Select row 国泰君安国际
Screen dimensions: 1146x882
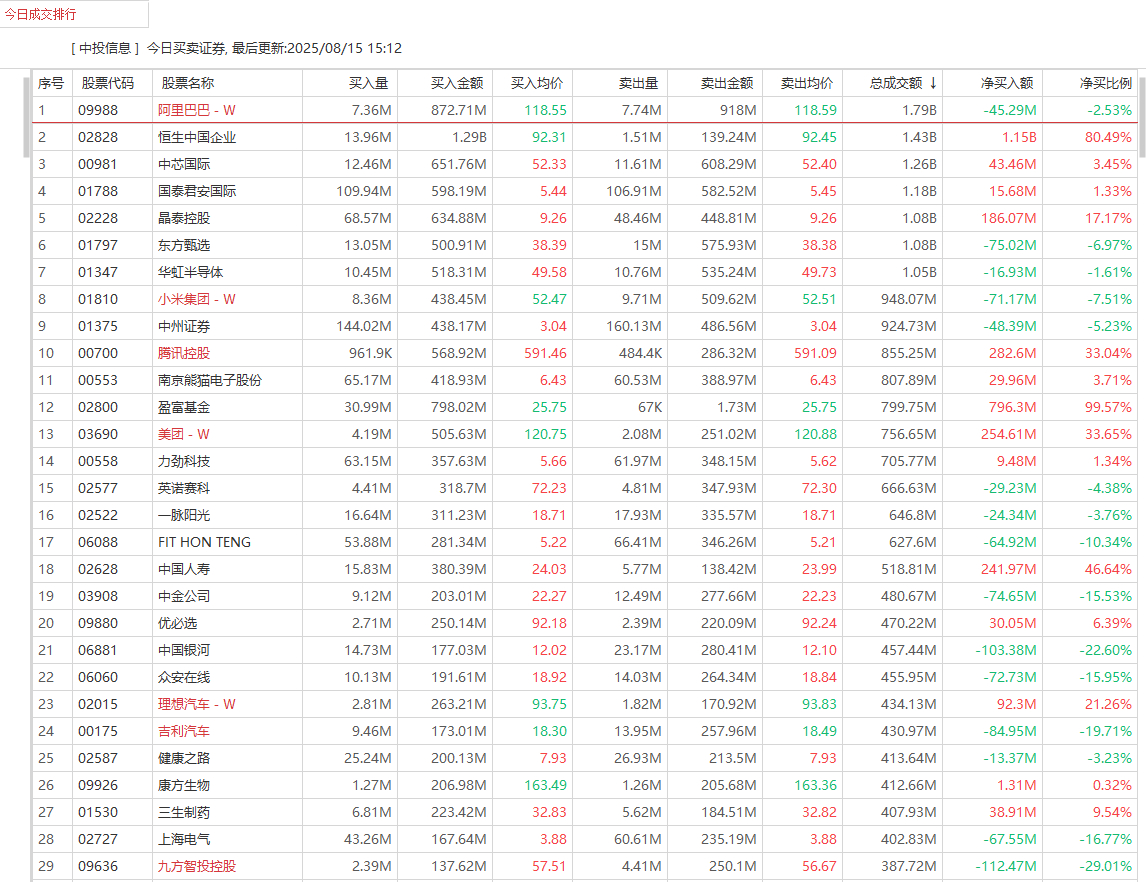(585, 191)
